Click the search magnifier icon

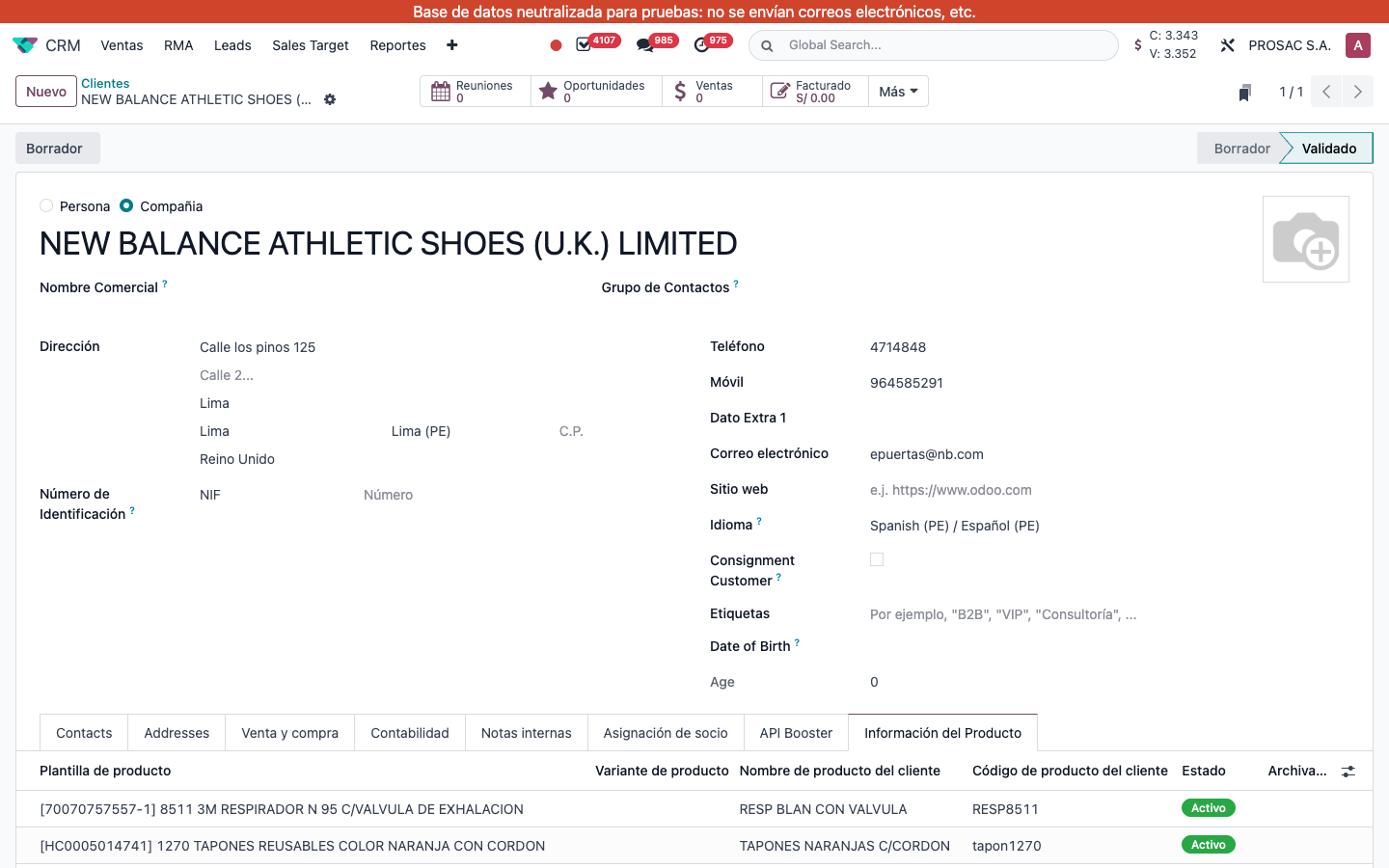(x=767, y=45)
